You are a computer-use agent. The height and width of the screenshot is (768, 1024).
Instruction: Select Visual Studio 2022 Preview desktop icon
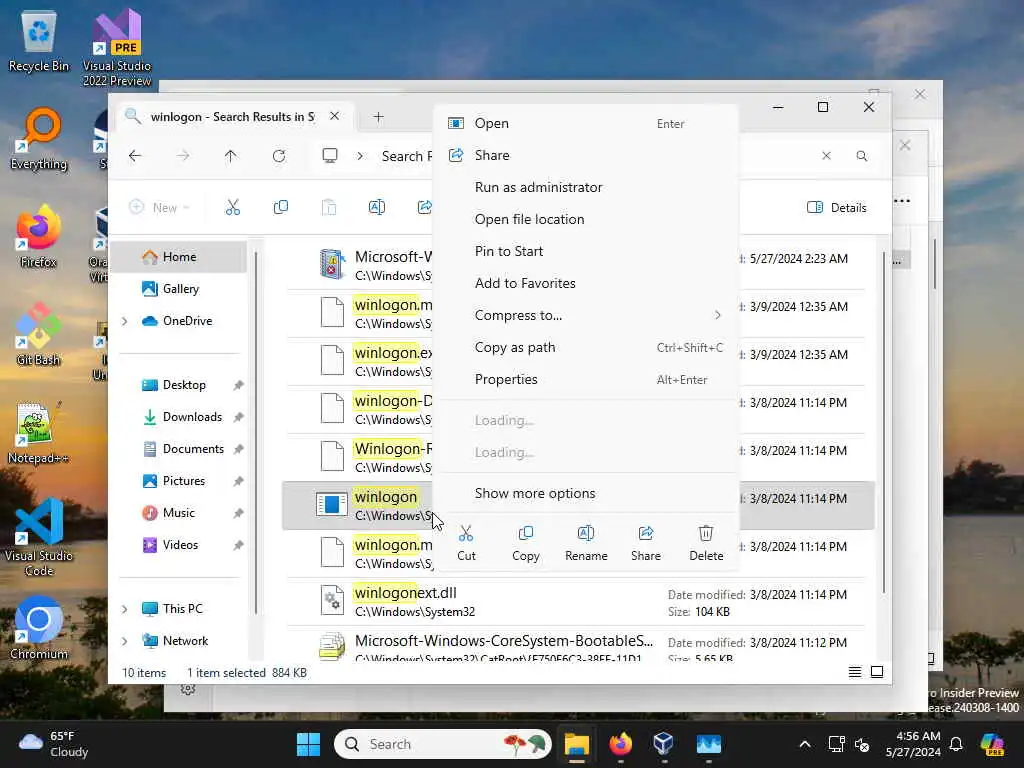(x=117, y=48)
